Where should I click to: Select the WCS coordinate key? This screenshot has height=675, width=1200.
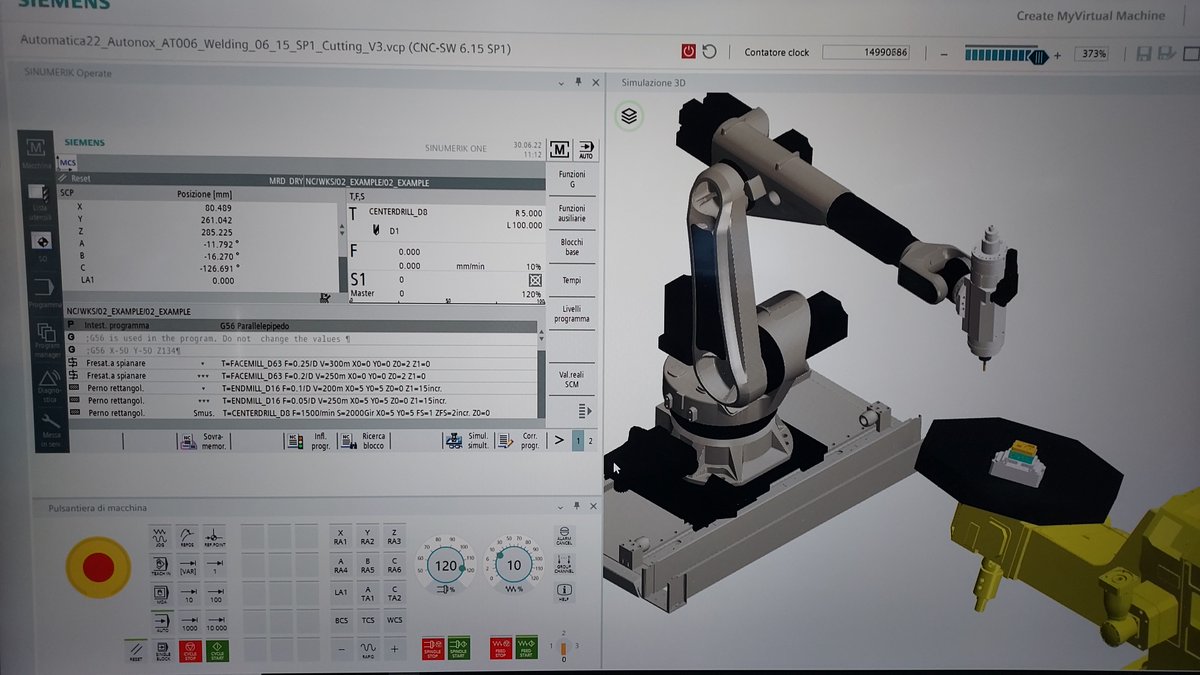(x=395, y=621)
